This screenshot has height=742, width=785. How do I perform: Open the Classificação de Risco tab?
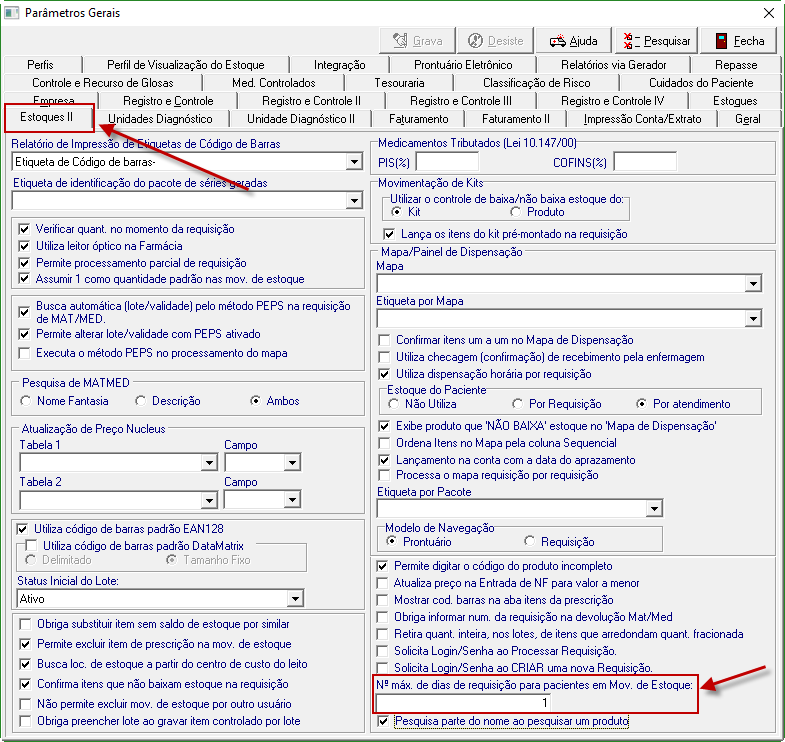point(536,83)
